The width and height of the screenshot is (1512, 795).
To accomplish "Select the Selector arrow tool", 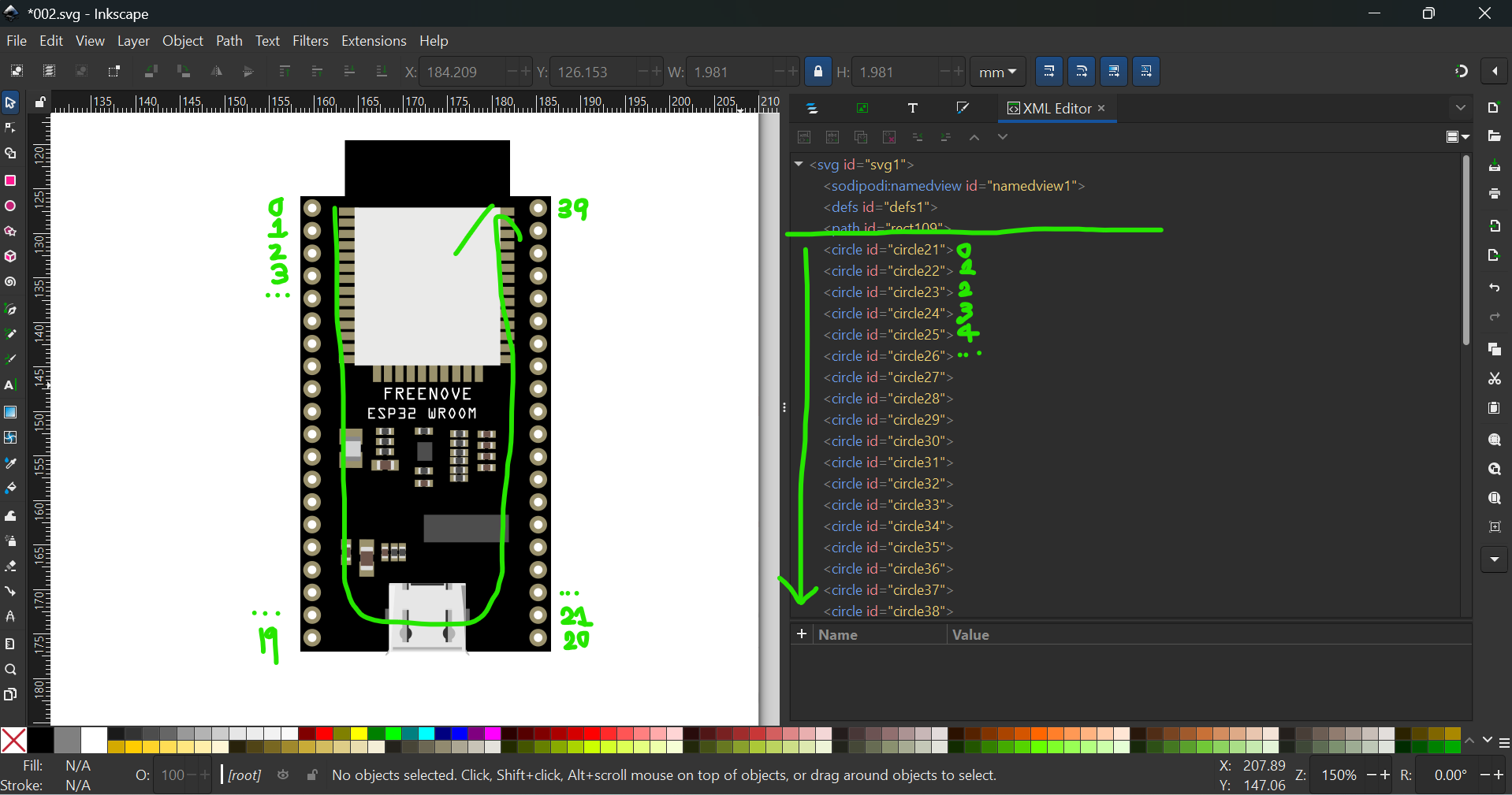I will click(10, 102).
